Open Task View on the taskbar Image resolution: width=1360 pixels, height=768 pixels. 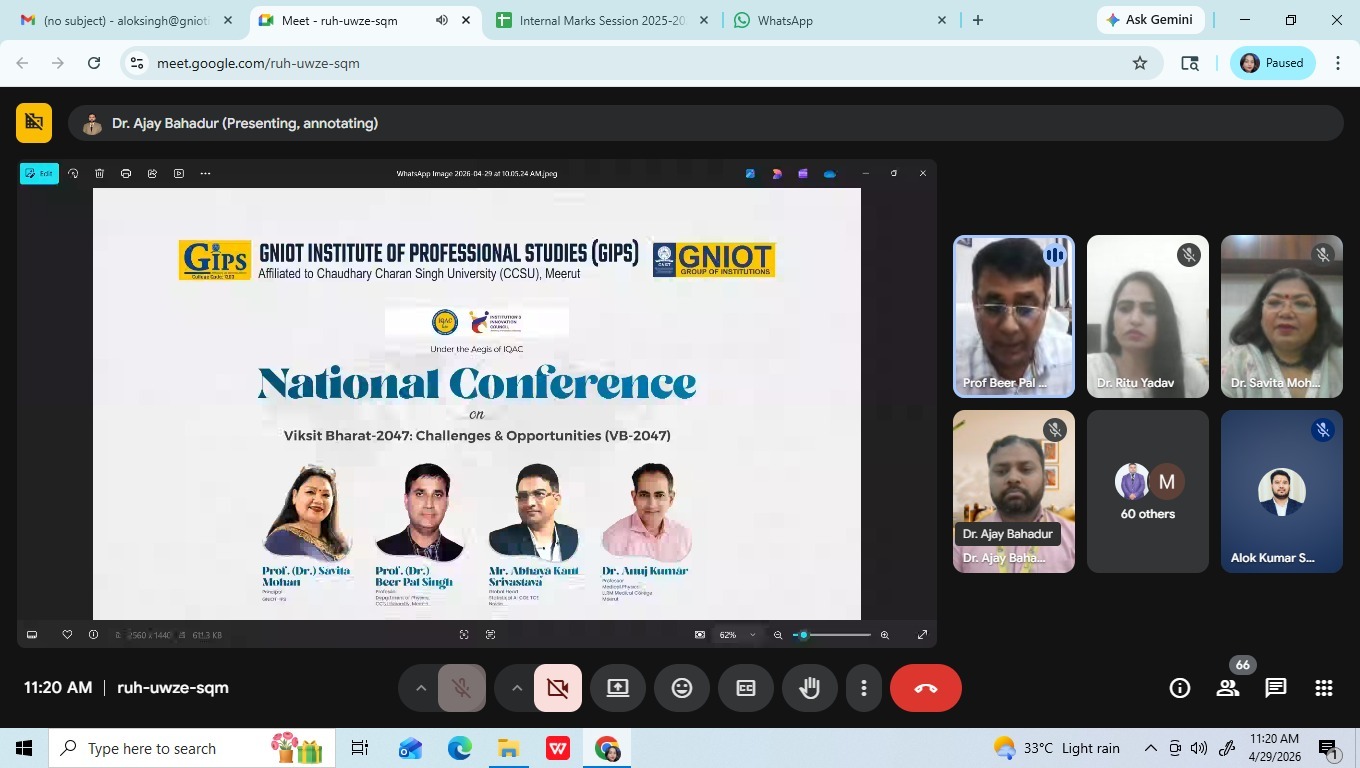(x=360, y=748)
